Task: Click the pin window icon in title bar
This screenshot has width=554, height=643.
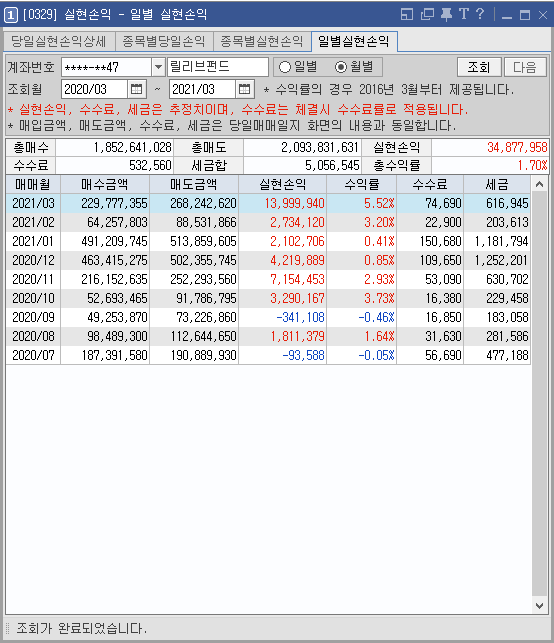Action: (x=446, y=15)
